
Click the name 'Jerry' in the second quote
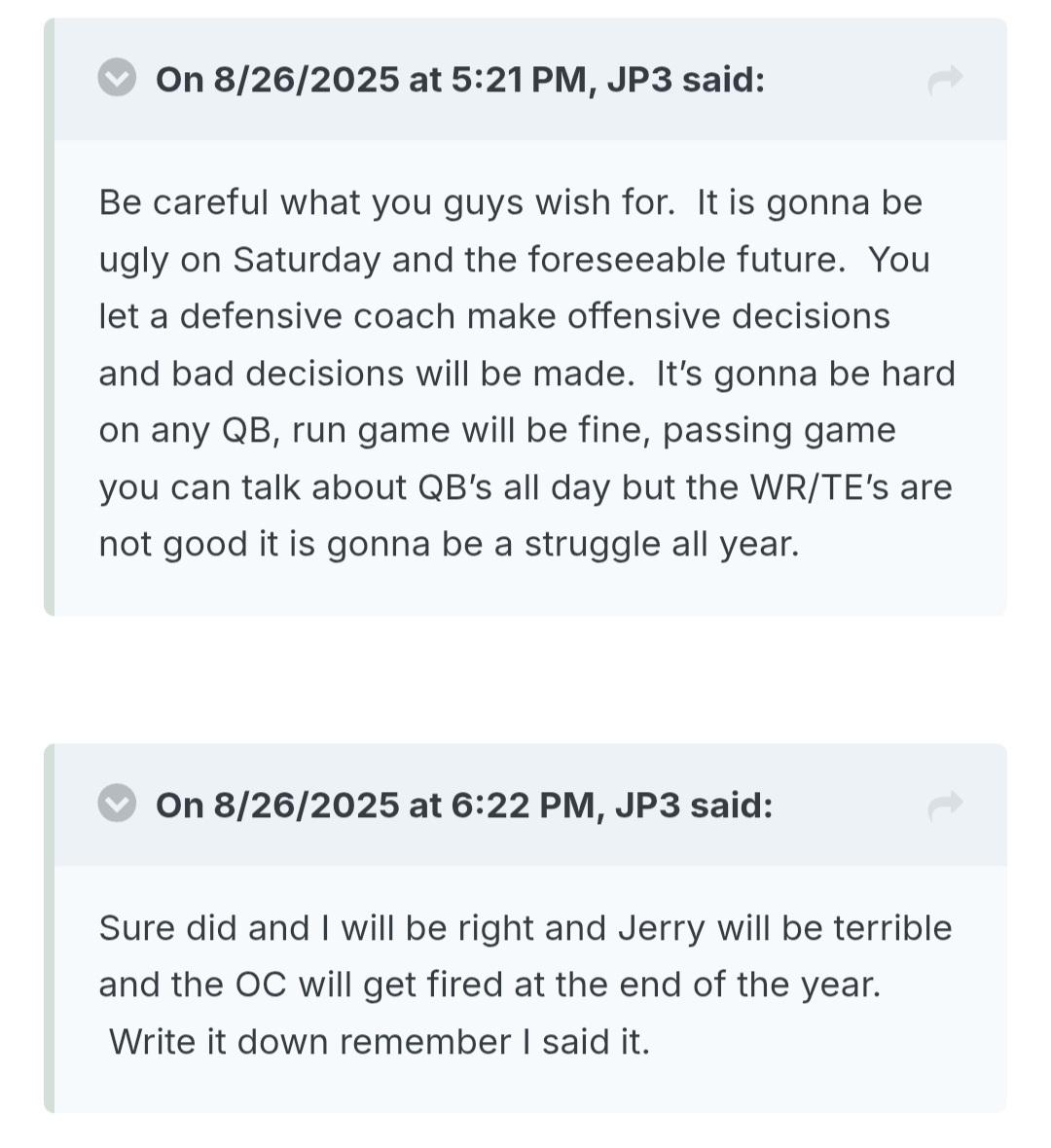[662, 928]
